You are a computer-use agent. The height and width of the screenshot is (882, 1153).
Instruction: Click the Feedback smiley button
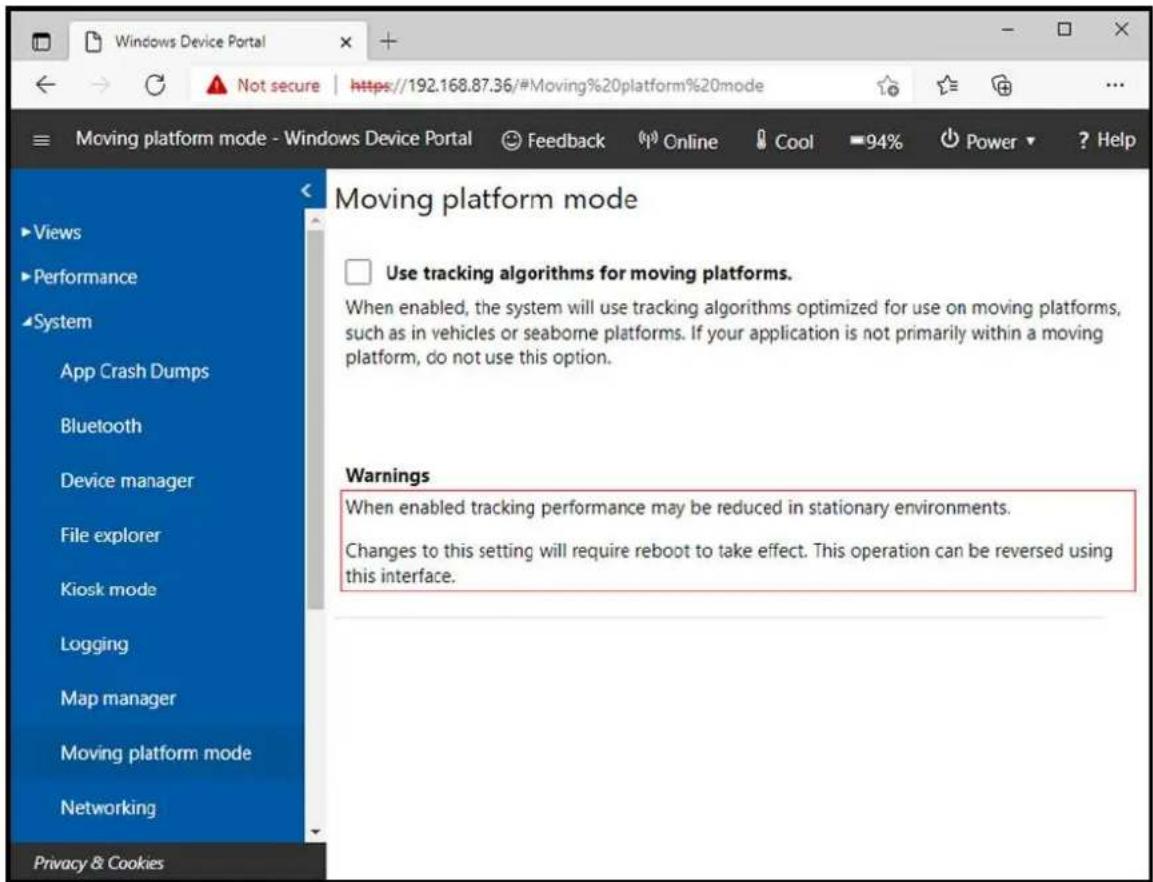(x=553, y=141)
